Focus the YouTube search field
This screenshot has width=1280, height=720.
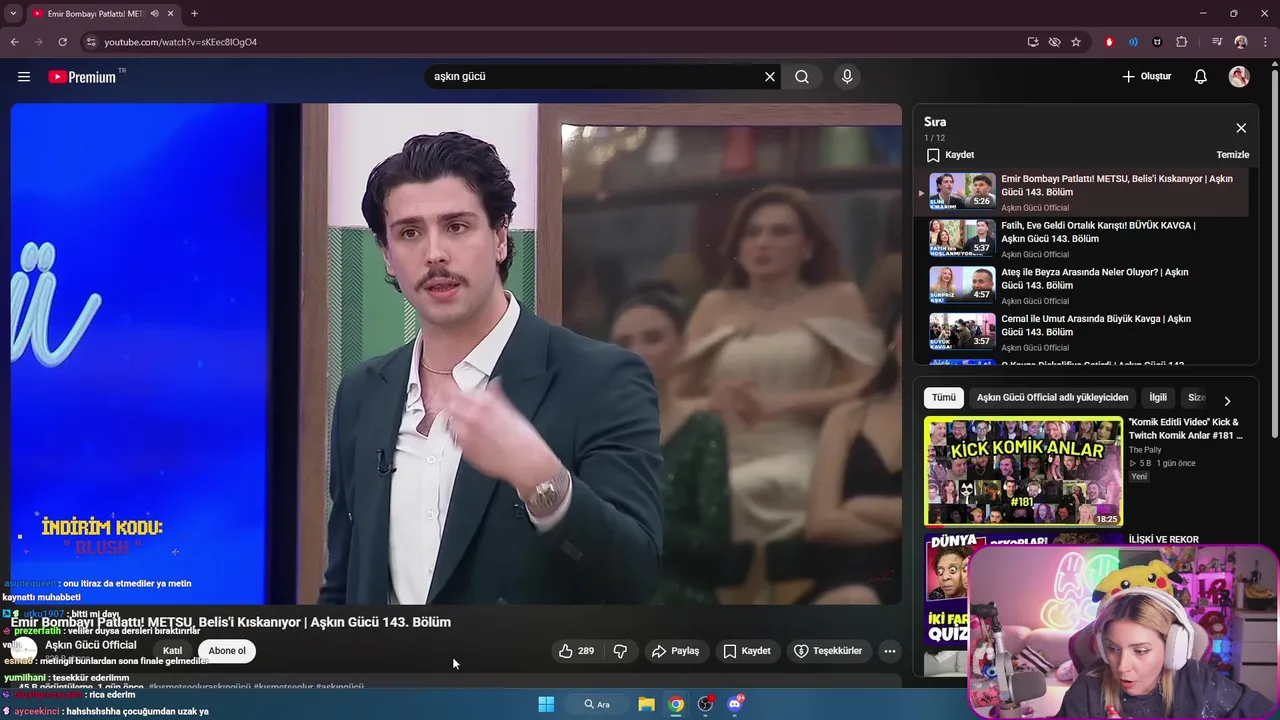coord(595,77)
